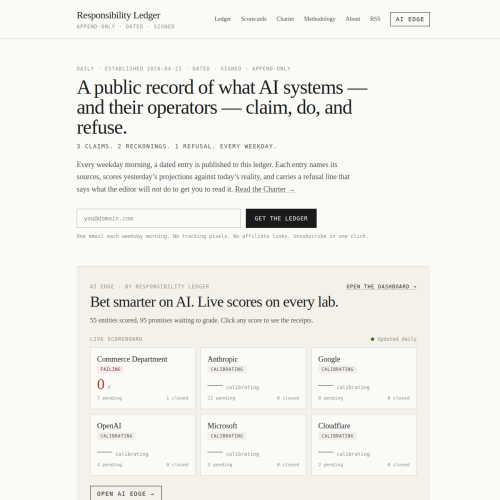Click the FAILING badge on Commerce Department

click(110, 369)
